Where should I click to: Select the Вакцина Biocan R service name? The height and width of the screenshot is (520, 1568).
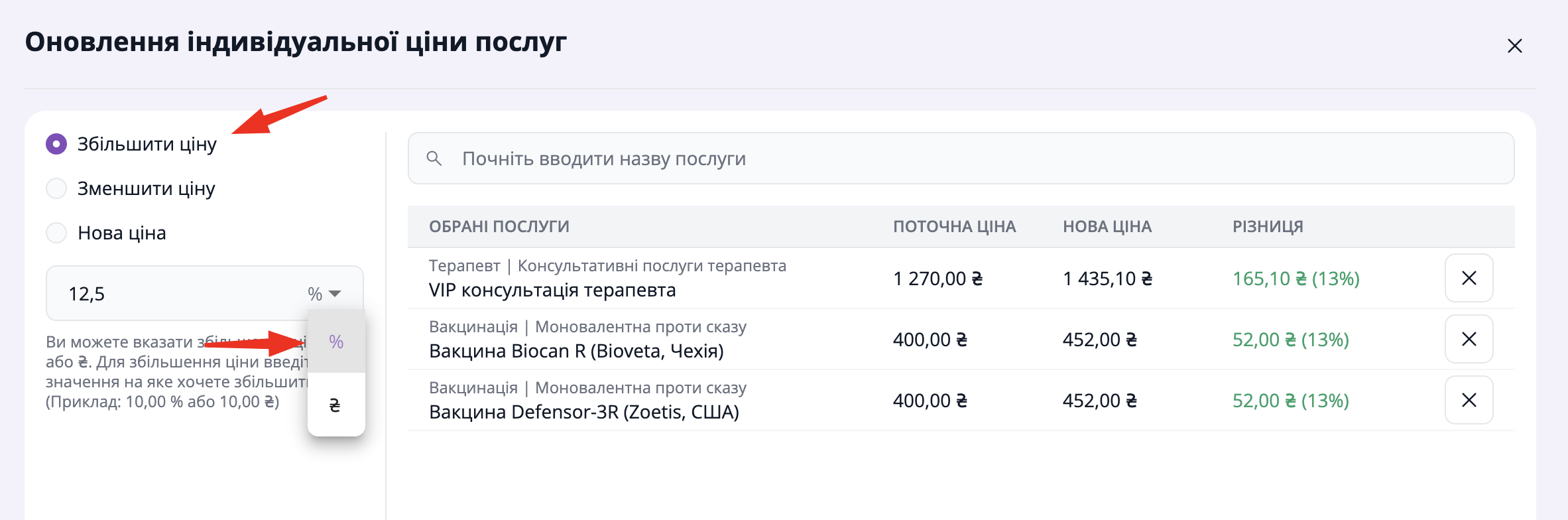pos(576,351)
